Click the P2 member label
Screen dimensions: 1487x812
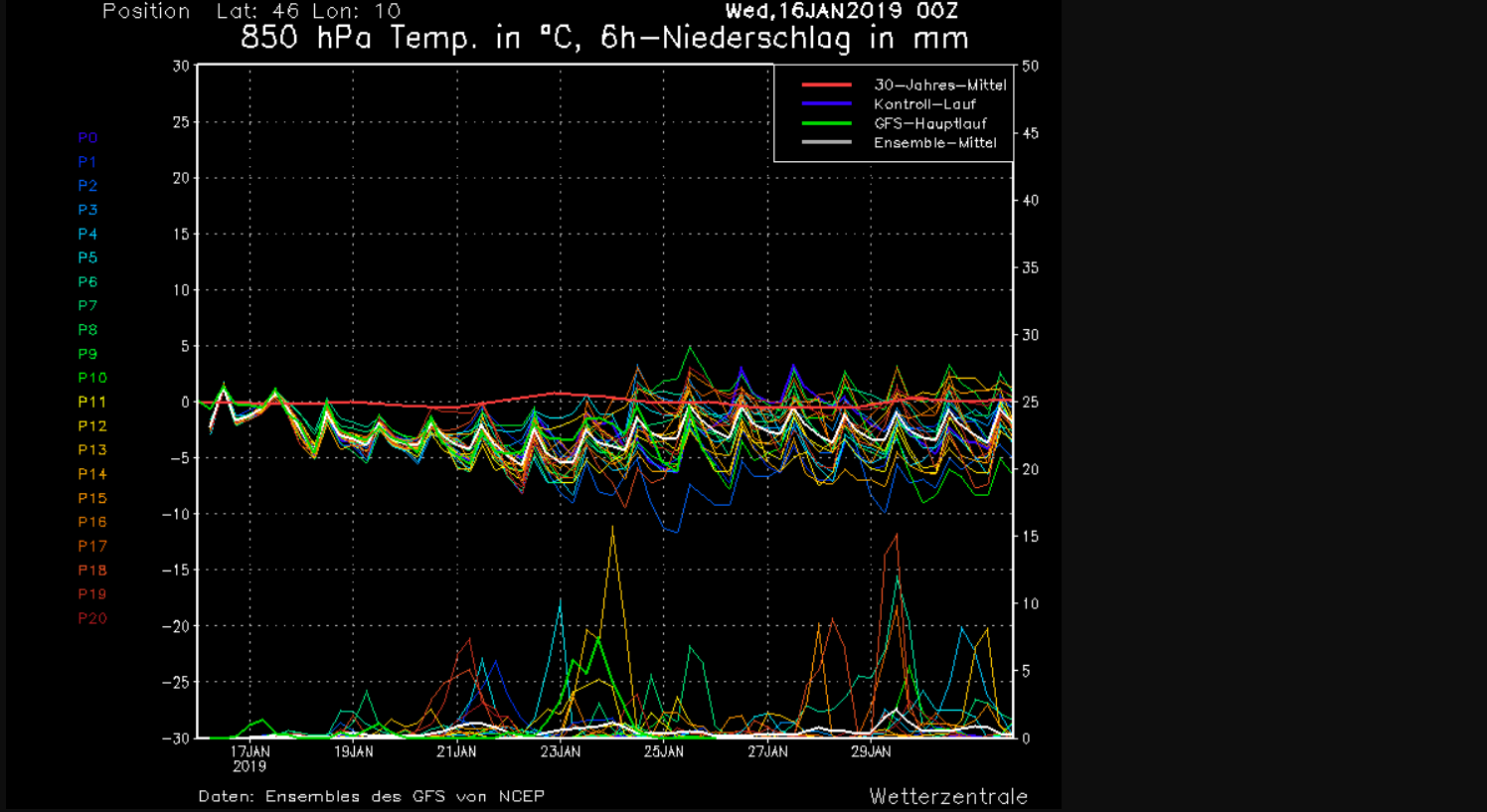87,186
